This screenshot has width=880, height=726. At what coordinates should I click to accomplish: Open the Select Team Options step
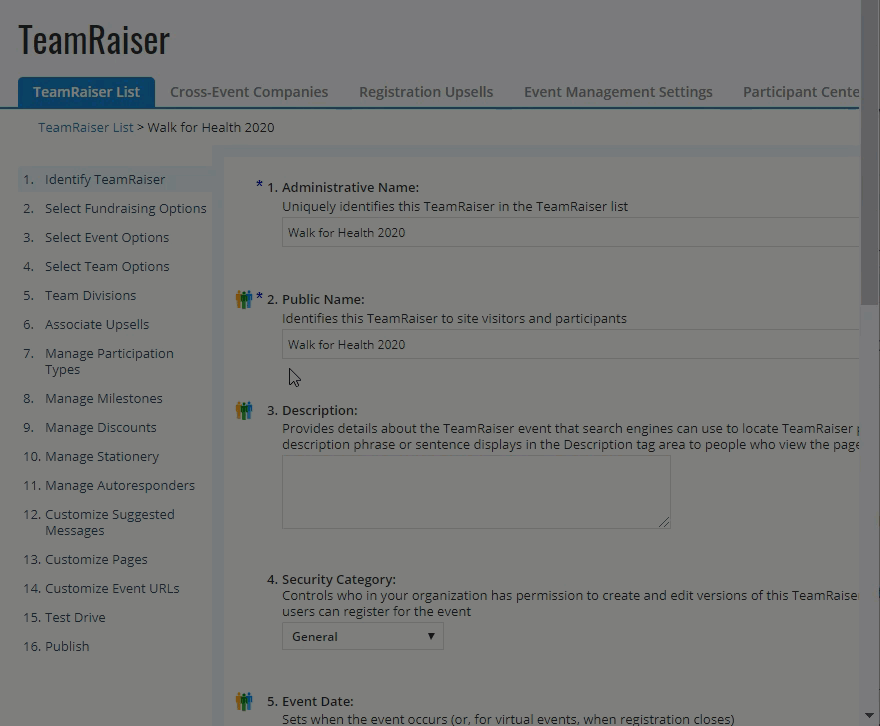click(107, 266)
